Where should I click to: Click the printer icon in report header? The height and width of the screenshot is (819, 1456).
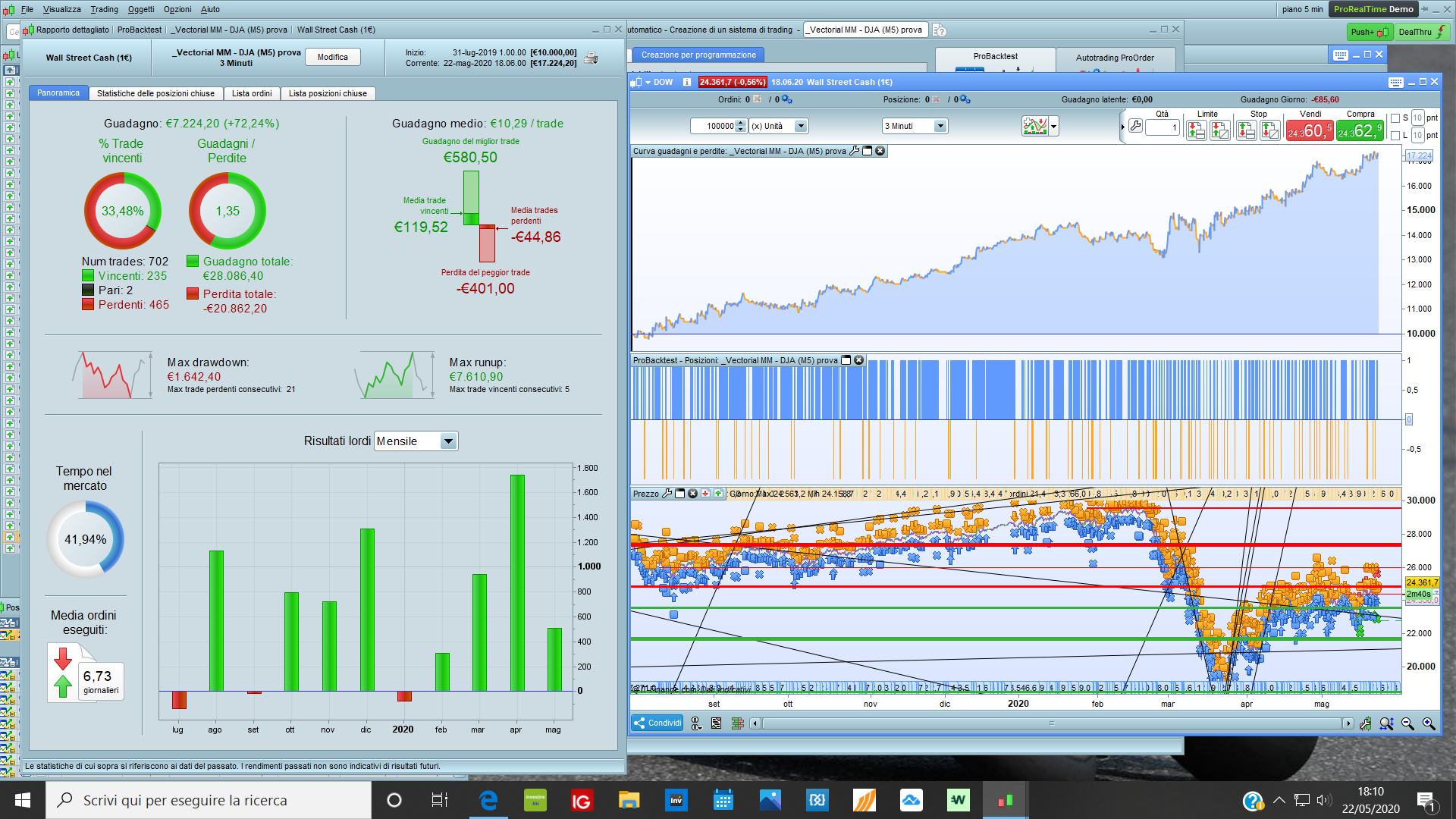[591, 58]
